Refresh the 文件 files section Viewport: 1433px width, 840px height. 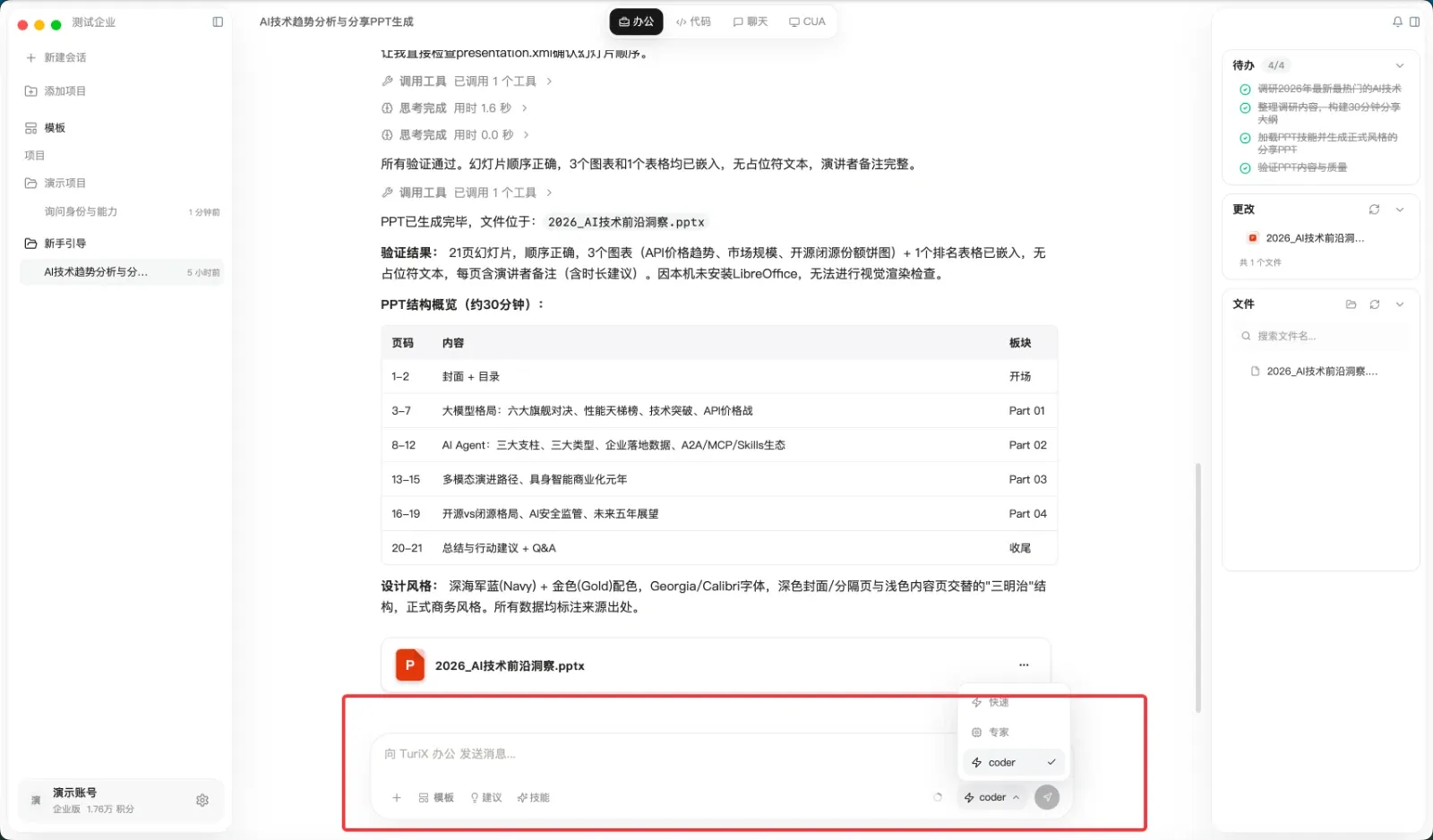pos(1375,304)
